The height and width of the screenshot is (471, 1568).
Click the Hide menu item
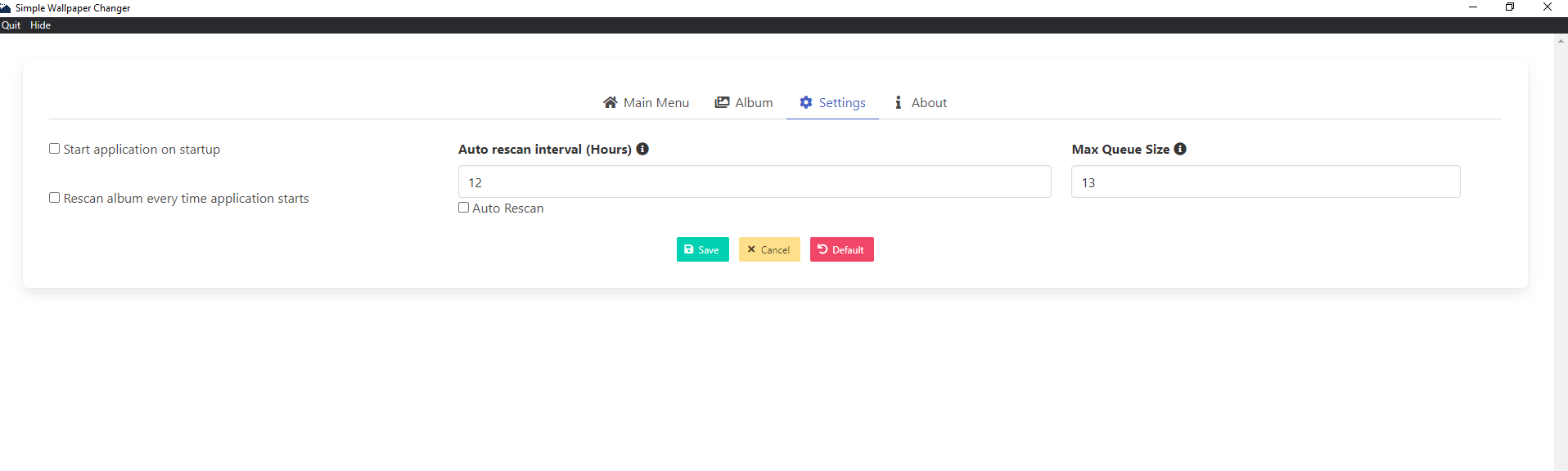40,25
